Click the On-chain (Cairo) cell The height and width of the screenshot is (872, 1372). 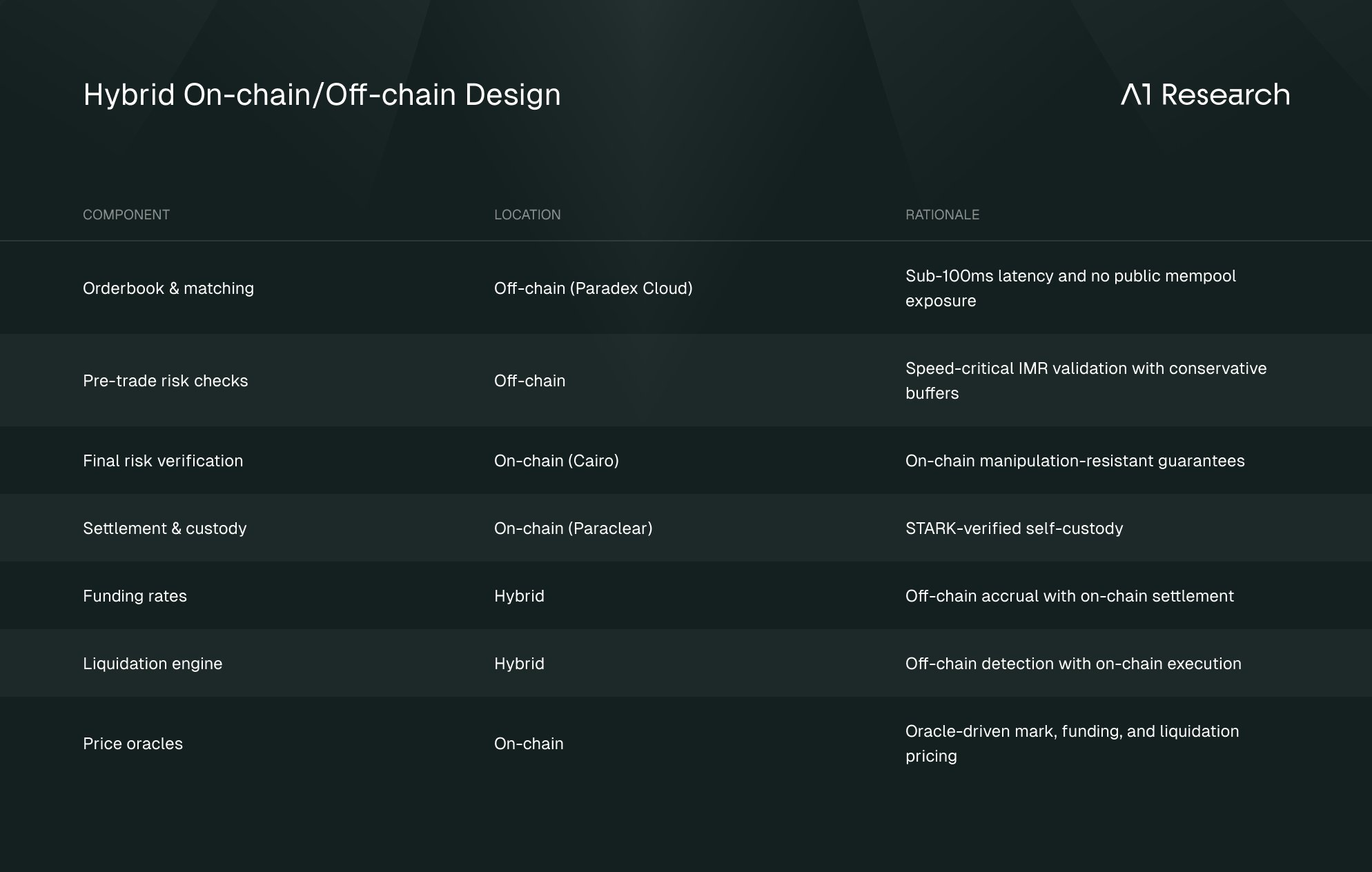click(556, 461)
